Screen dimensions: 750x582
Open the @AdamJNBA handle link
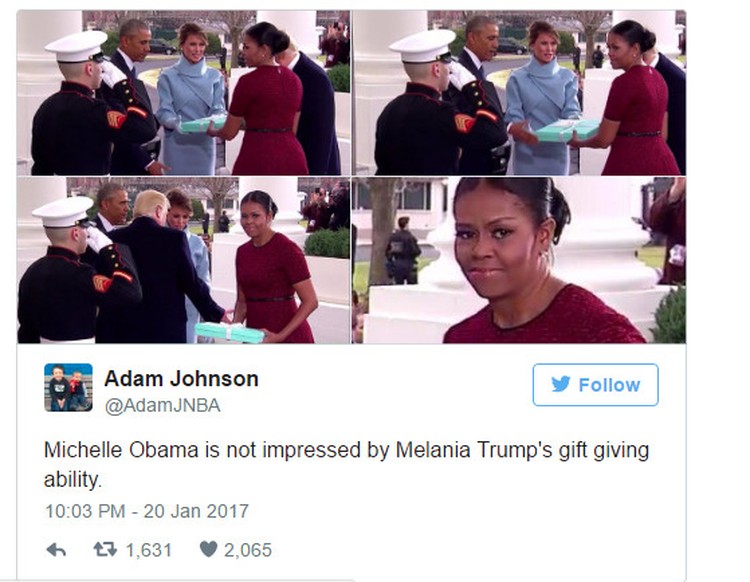(x=163, y=406)
